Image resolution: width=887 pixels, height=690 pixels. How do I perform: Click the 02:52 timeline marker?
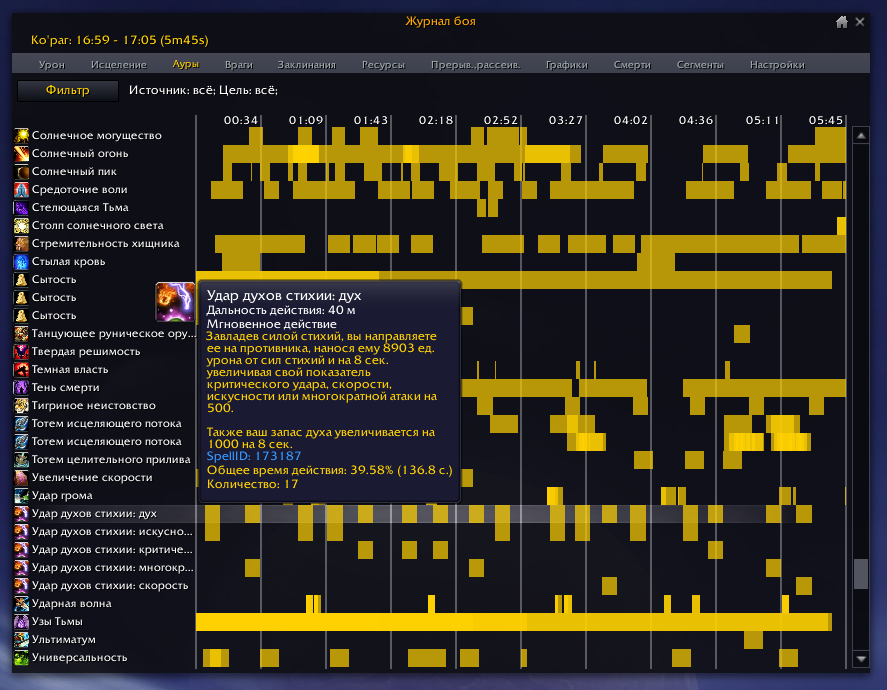click(x=501, y=120)
